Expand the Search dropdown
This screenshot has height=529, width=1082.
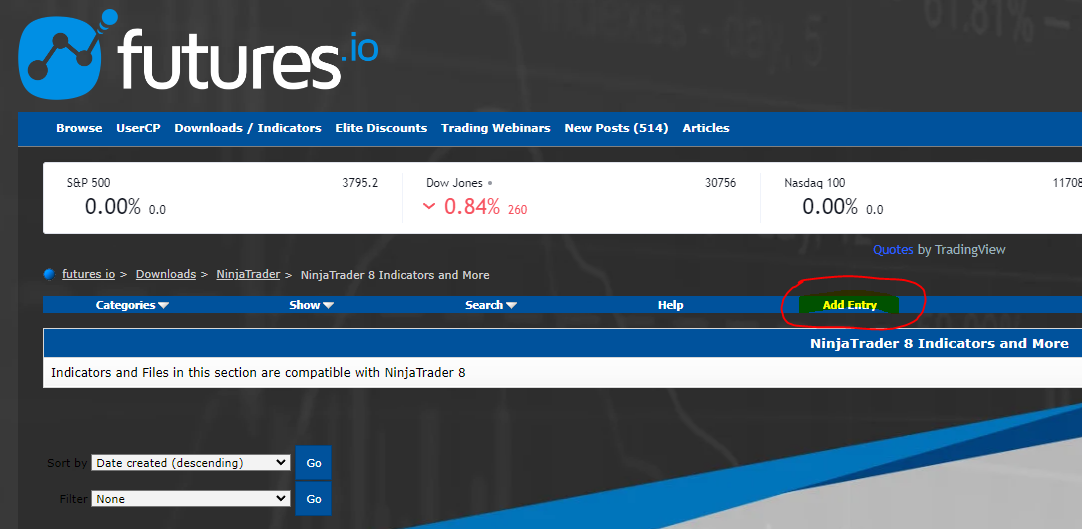(x=491, y=305)
